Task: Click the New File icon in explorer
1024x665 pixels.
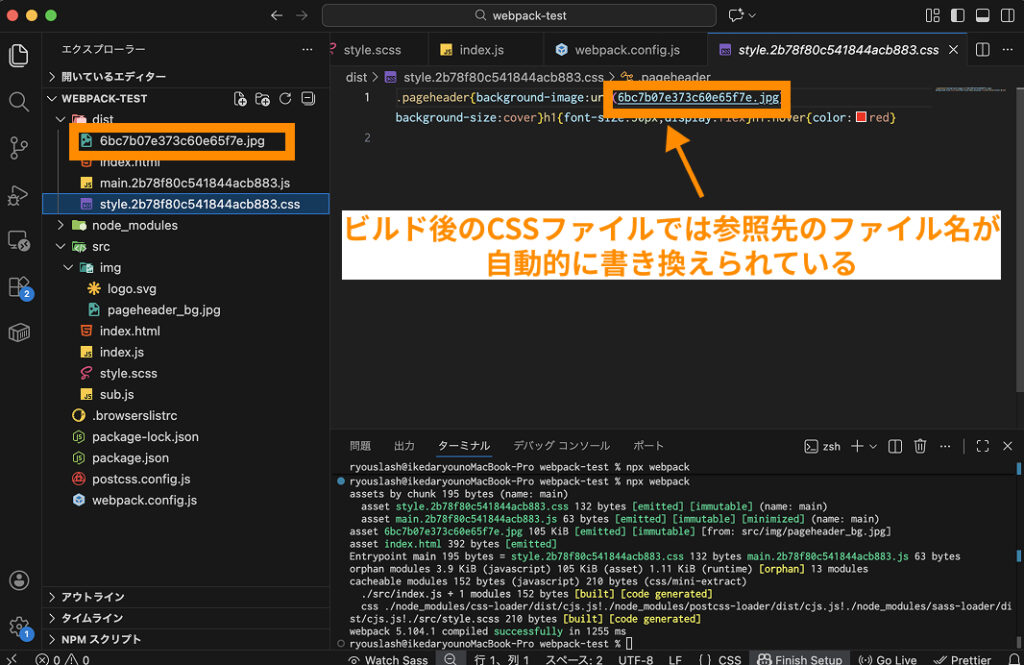Action: [x=240, y=98]
